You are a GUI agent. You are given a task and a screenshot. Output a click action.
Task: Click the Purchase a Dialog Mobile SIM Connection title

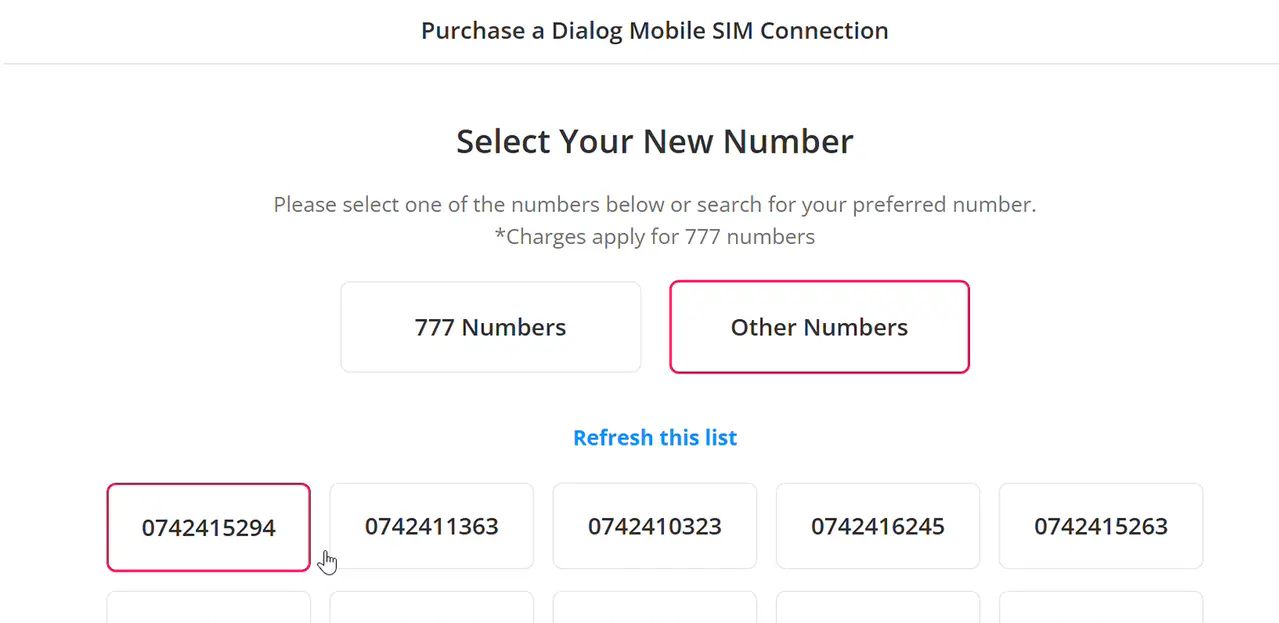tap(654, 31)
